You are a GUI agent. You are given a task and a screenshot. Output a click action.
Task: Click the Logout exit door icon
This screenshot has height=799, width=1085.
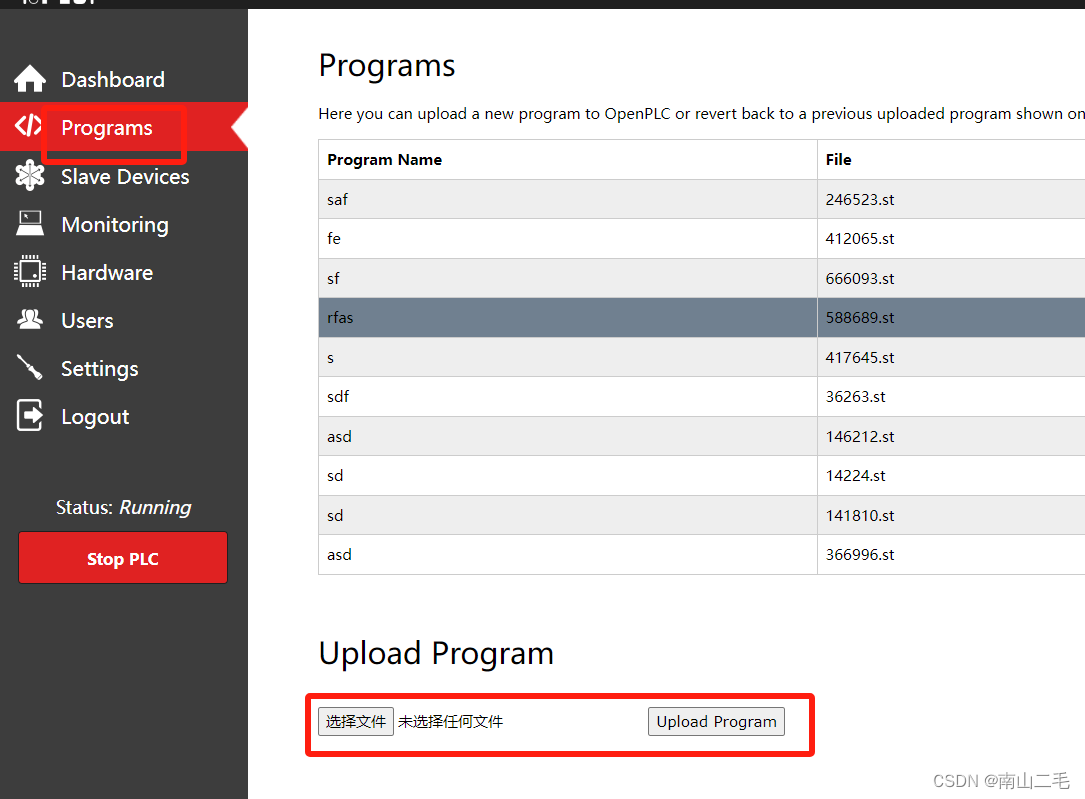pos(27,416)
